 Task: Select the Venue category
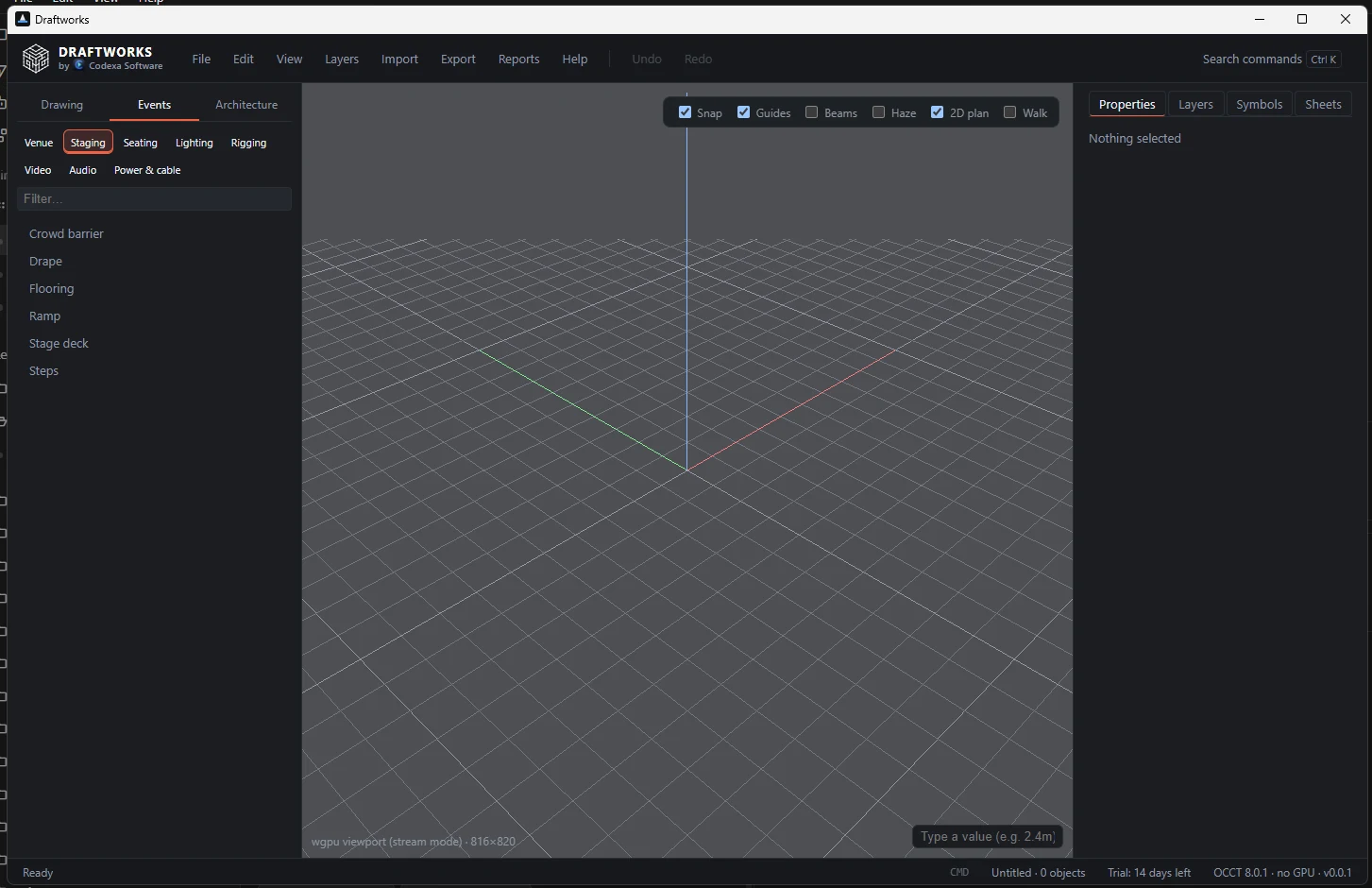pyautogui.click(x=39, y=143)
